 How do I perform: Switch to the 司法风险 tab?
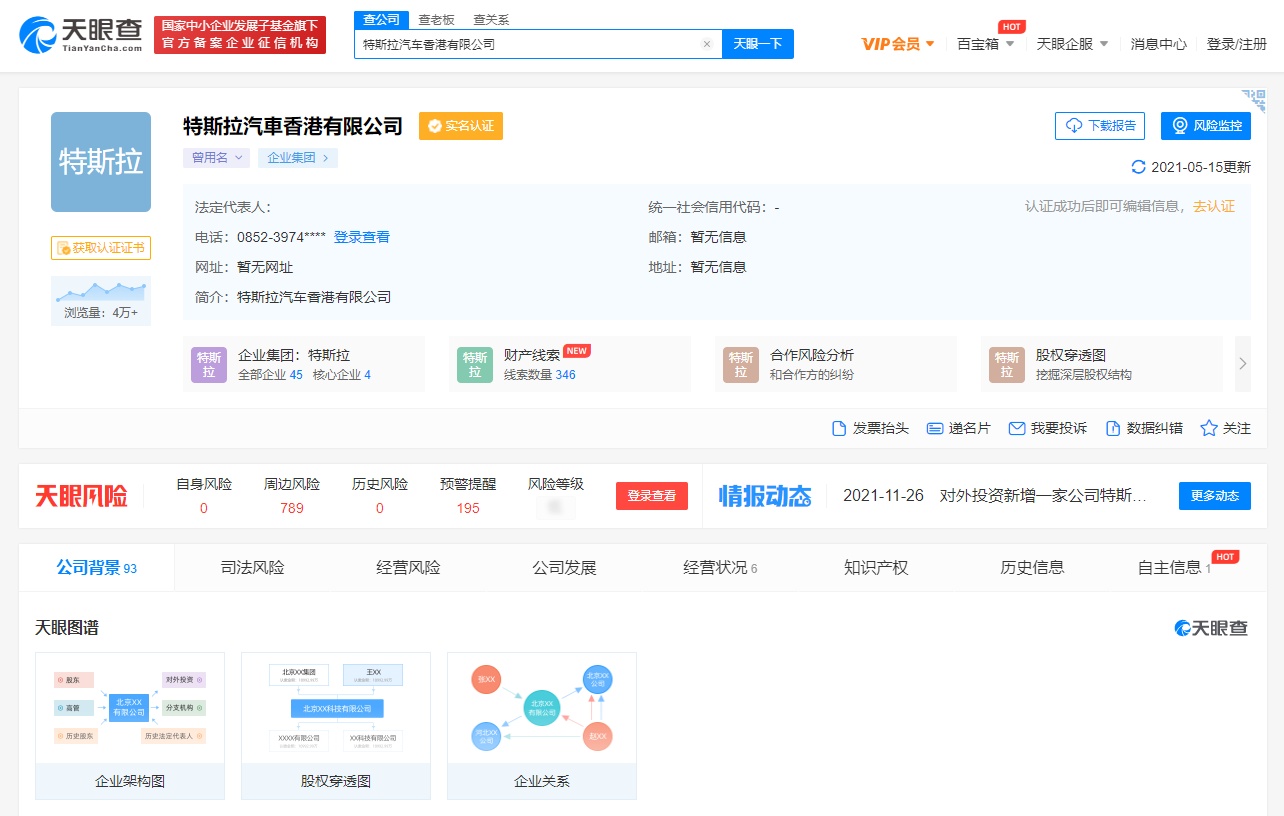tap(252, 568)
